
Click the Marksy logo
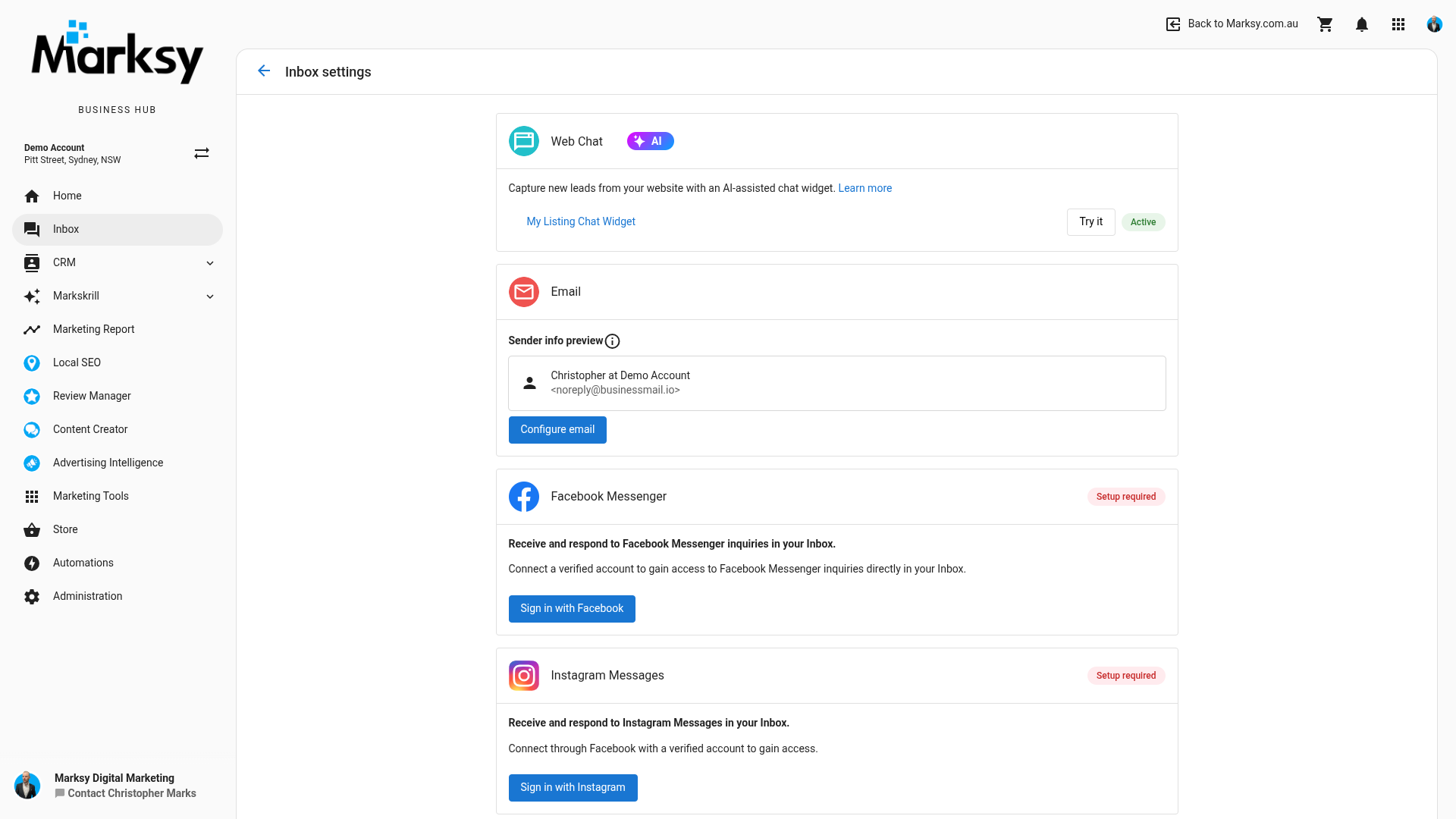tap(118, 52)
